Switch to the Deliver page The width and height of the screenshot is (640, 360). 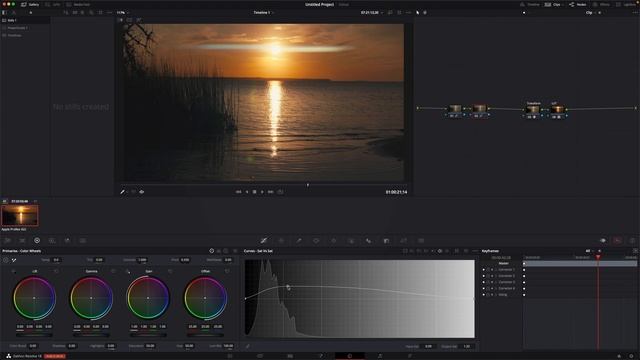pos(410,356)
